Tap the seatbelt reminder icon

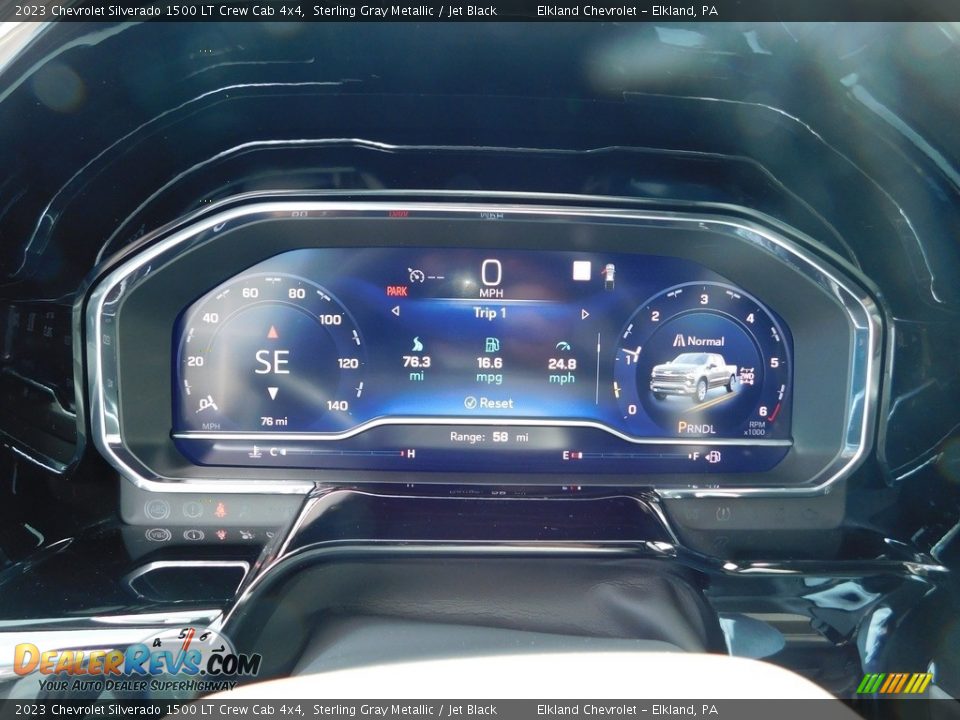(x=609, y=276)
